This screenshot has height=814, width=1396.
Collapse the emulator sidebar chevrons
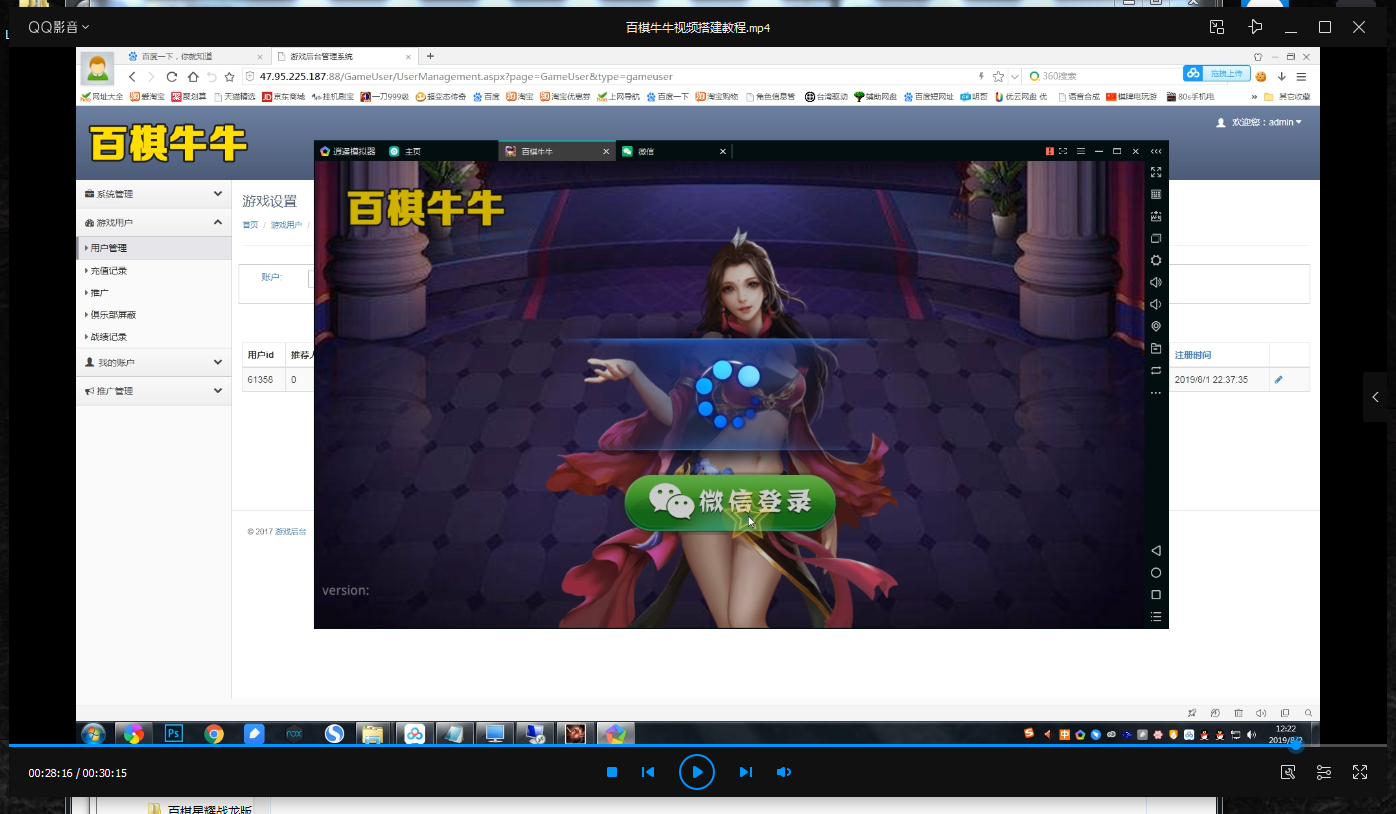point(1156,151)
